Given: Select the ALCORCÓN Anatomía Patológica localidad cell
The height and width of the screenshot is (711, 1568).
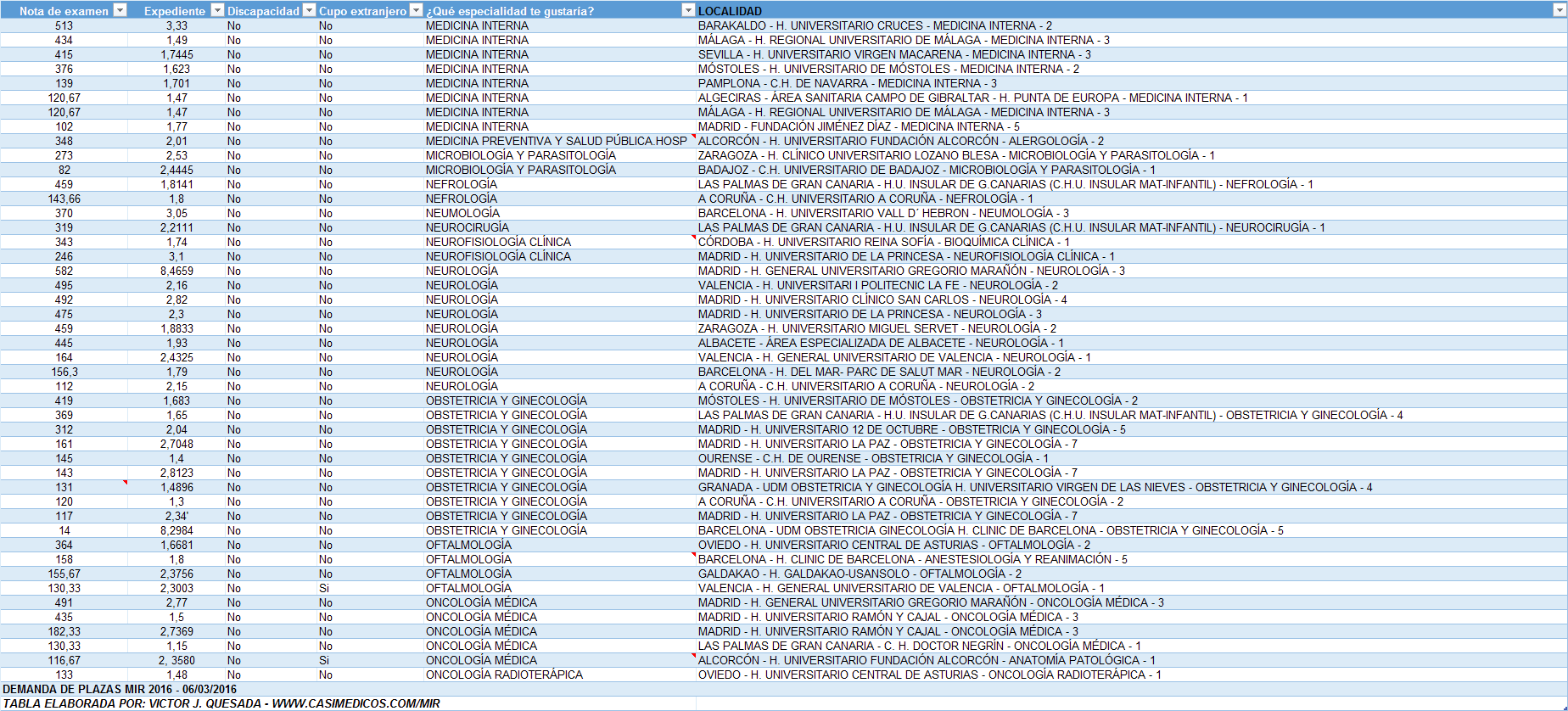Looking at the screenshot, I should tap(1132, 660).
